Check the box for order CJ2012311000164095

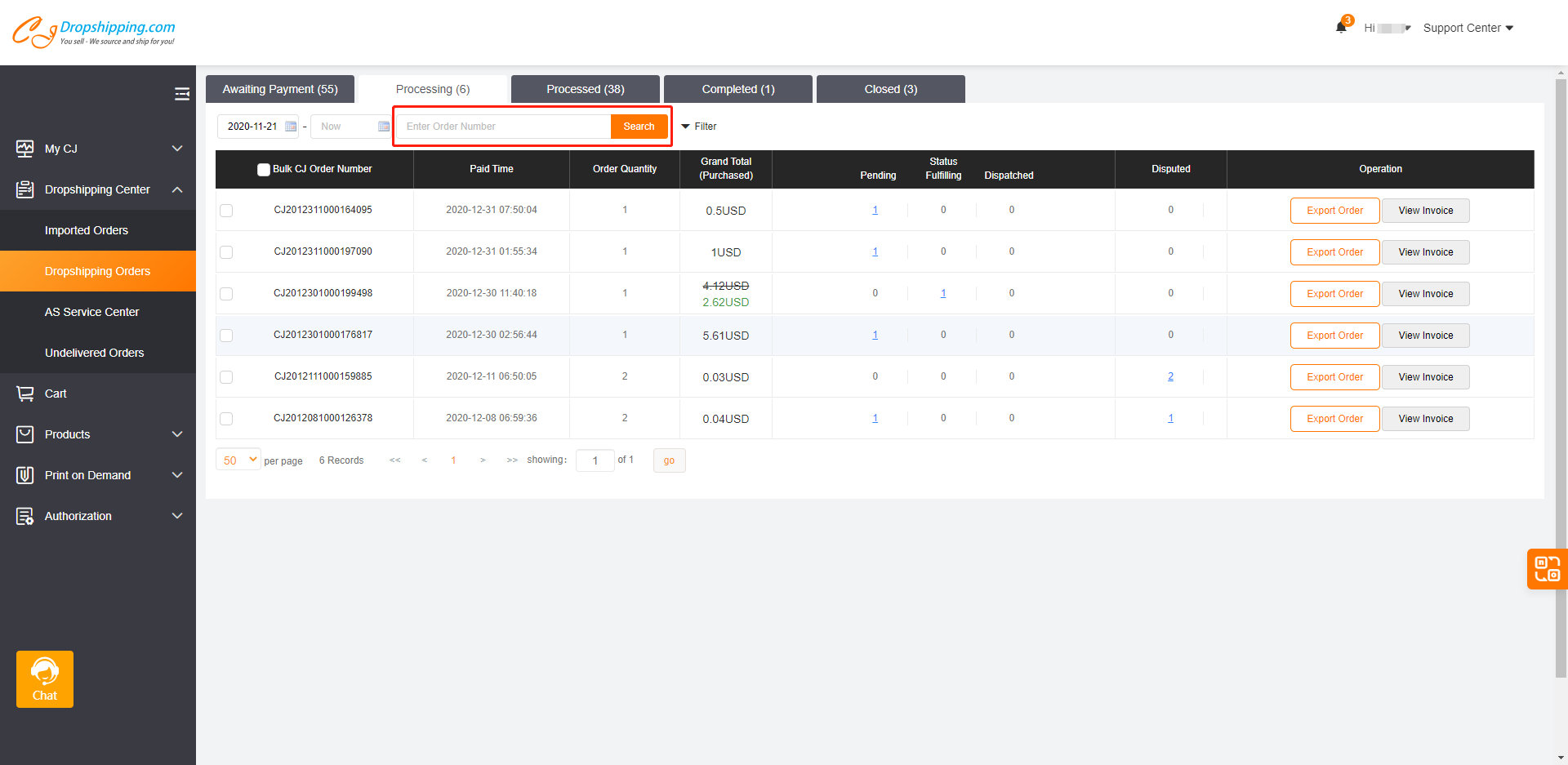226,211
